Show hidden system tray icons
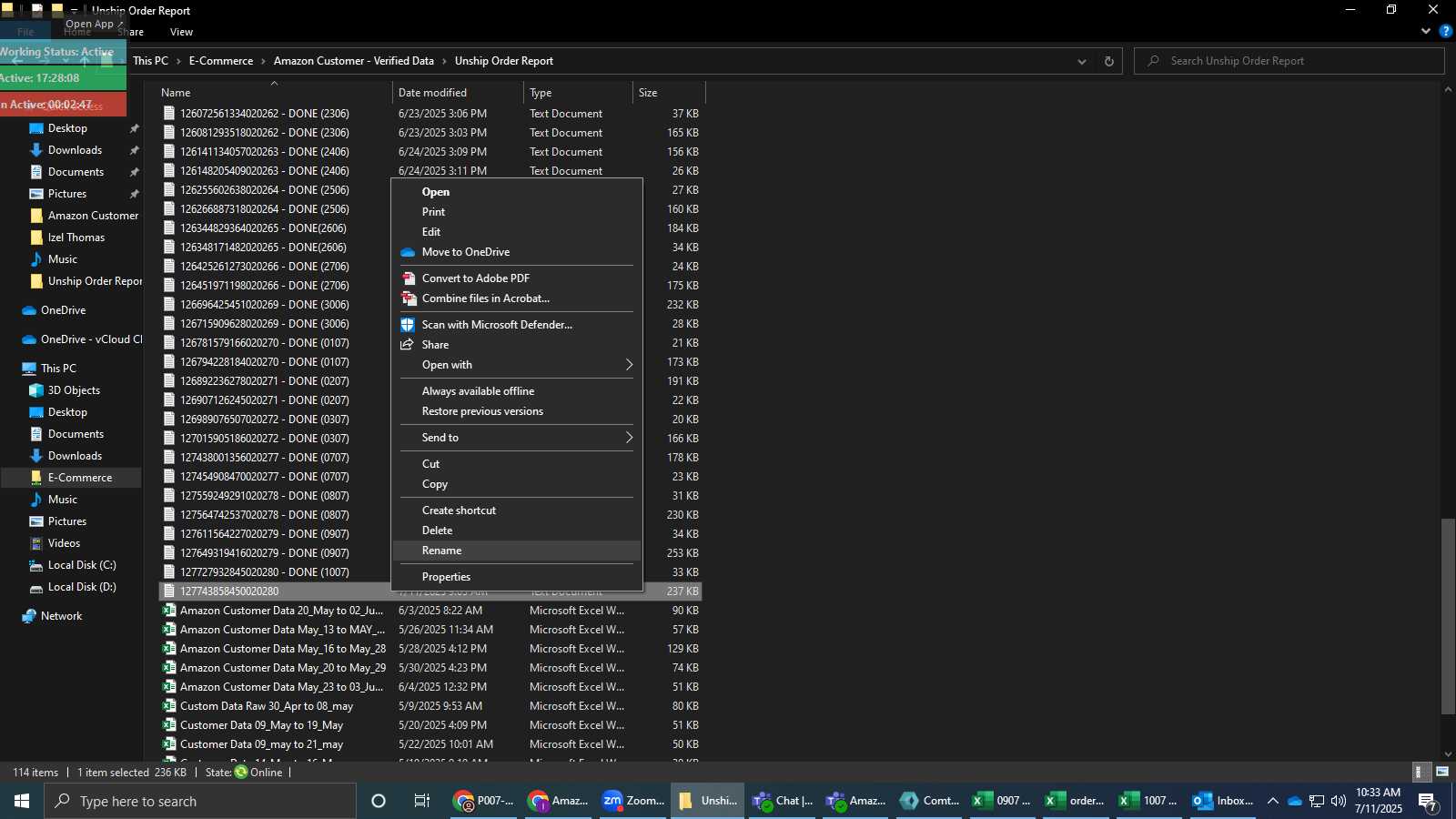The width and height of the screenshot is (1456, 819). (x=1272, y=801)
